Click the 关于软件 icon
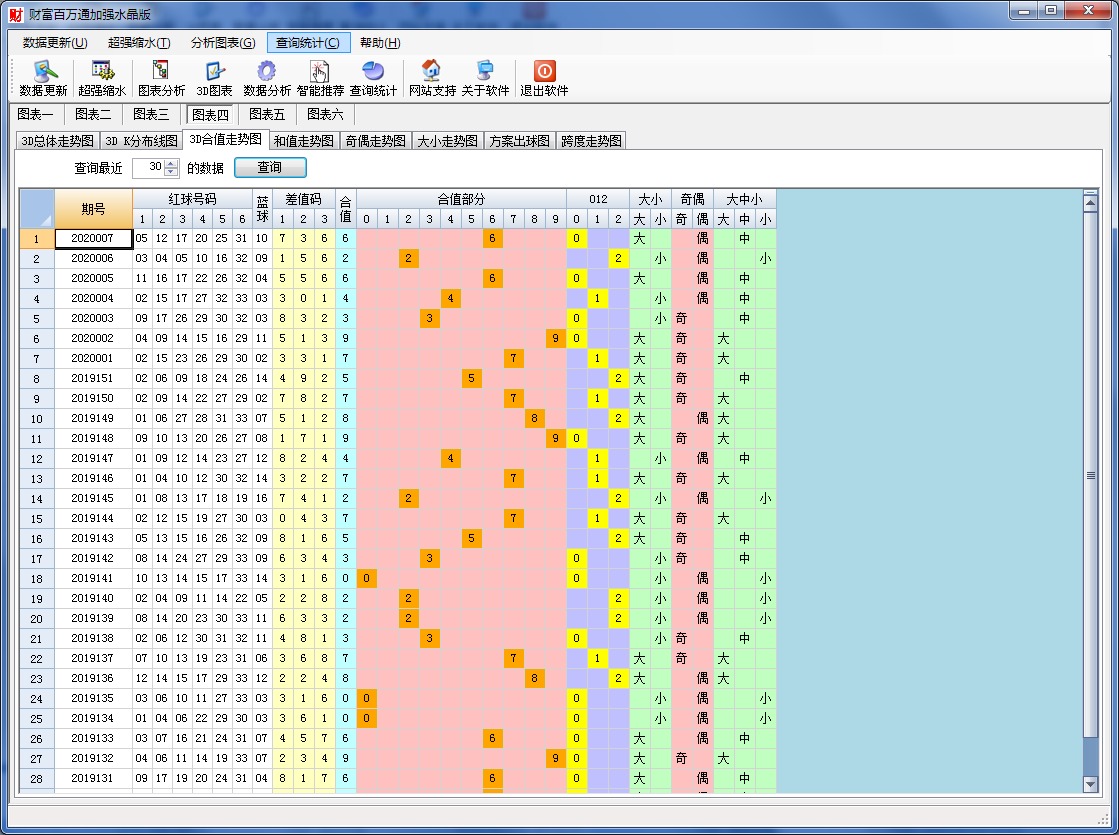The width and height of the screenshot is (1119, 835). [485, 72]
